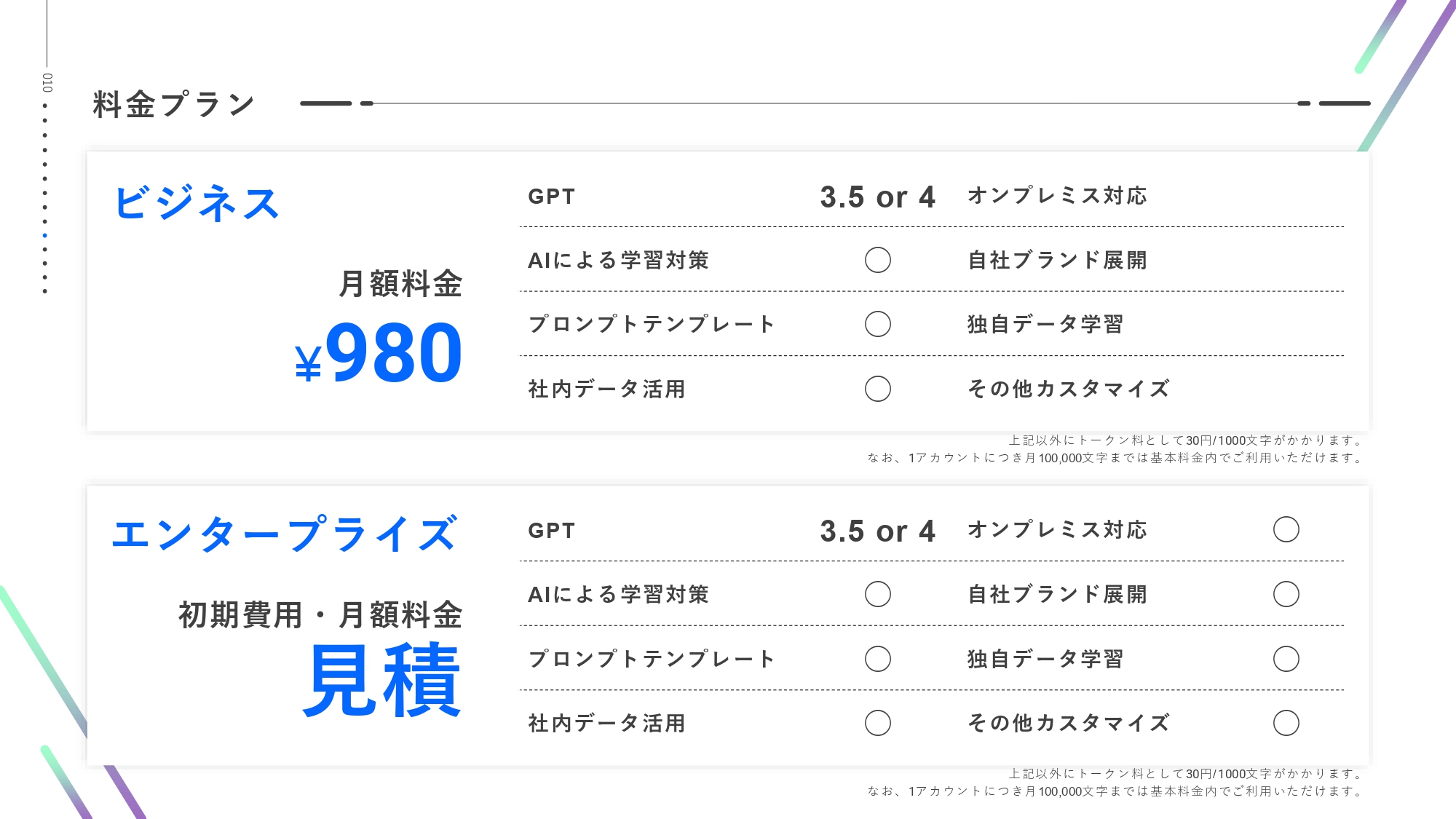The width and height of the screenshot is (1456, 819).
Task: Click the circle for プロンプトテンプレート in Enterprise plan
Action: tap(877, 659)
